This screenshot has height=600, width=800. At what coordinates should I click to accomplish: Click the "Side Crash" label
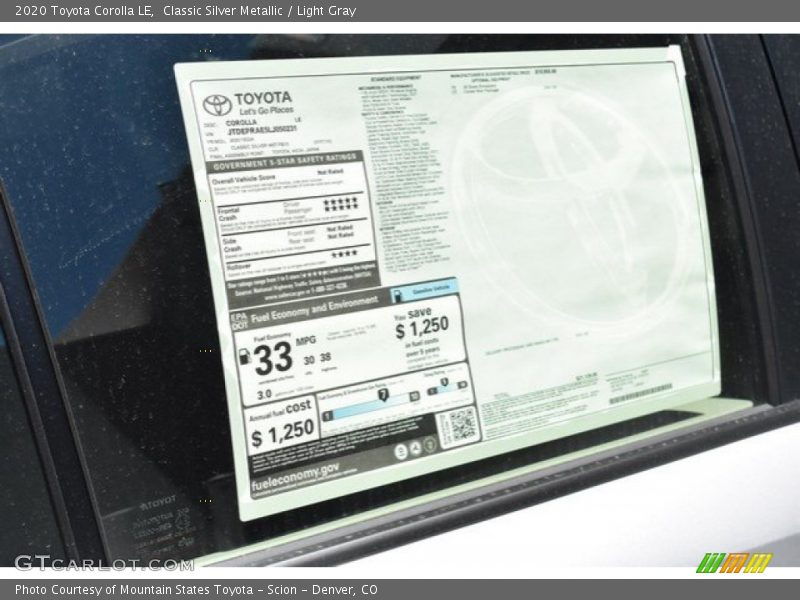(x=232, y=245)
